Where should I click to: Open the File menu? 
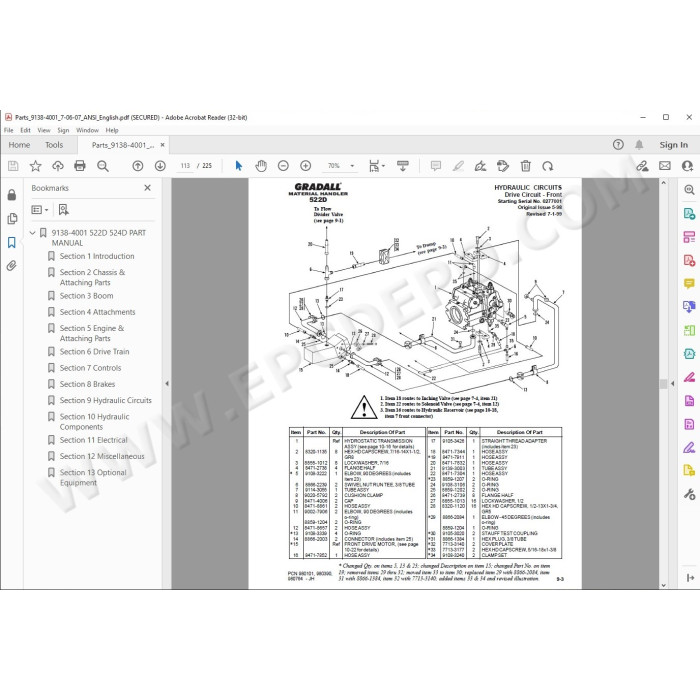[8, 130]
